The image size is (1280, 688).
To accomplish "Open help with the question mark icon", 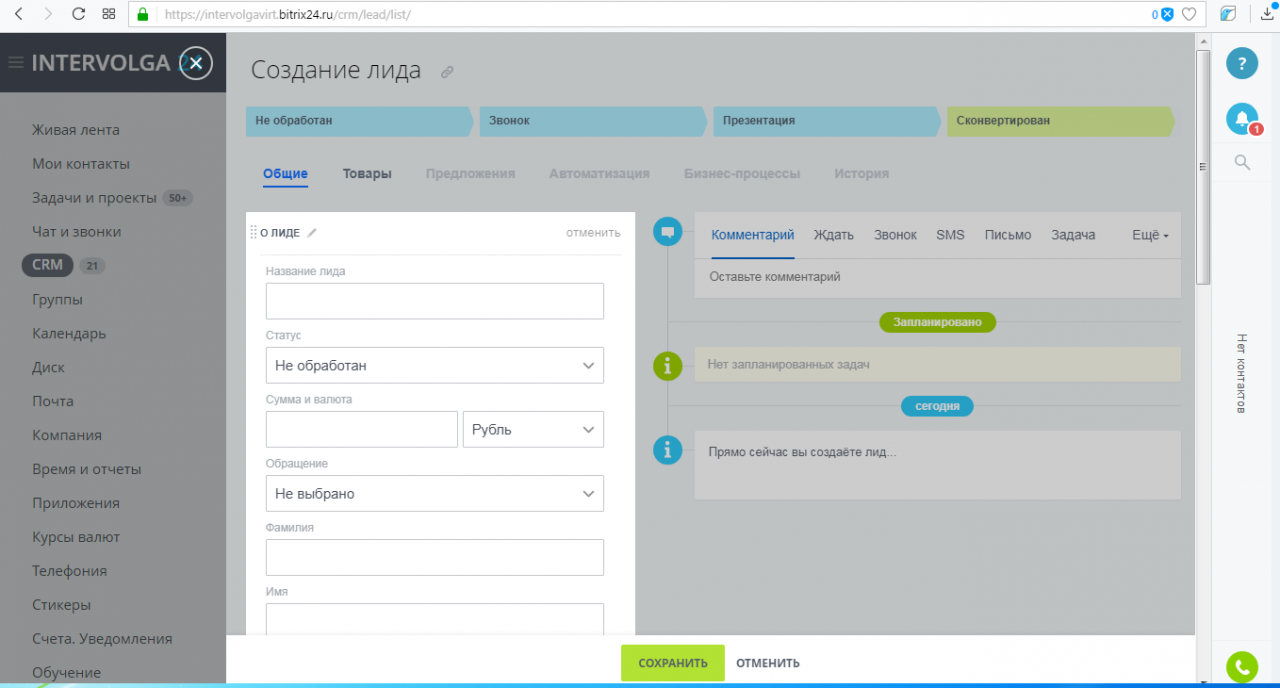I will 1242,63.
